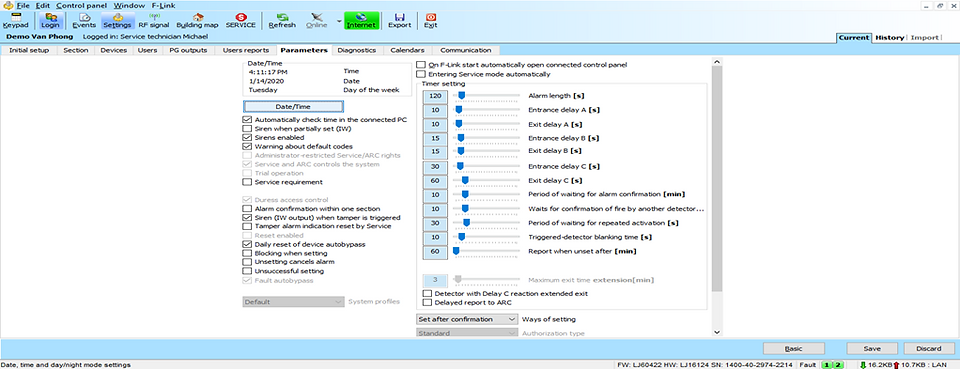The width and height of the screenshot is (960, 369).
Task: Click the Triggered-detector blanking time value field
Action: pyautogui.click(x=436, y=237)
